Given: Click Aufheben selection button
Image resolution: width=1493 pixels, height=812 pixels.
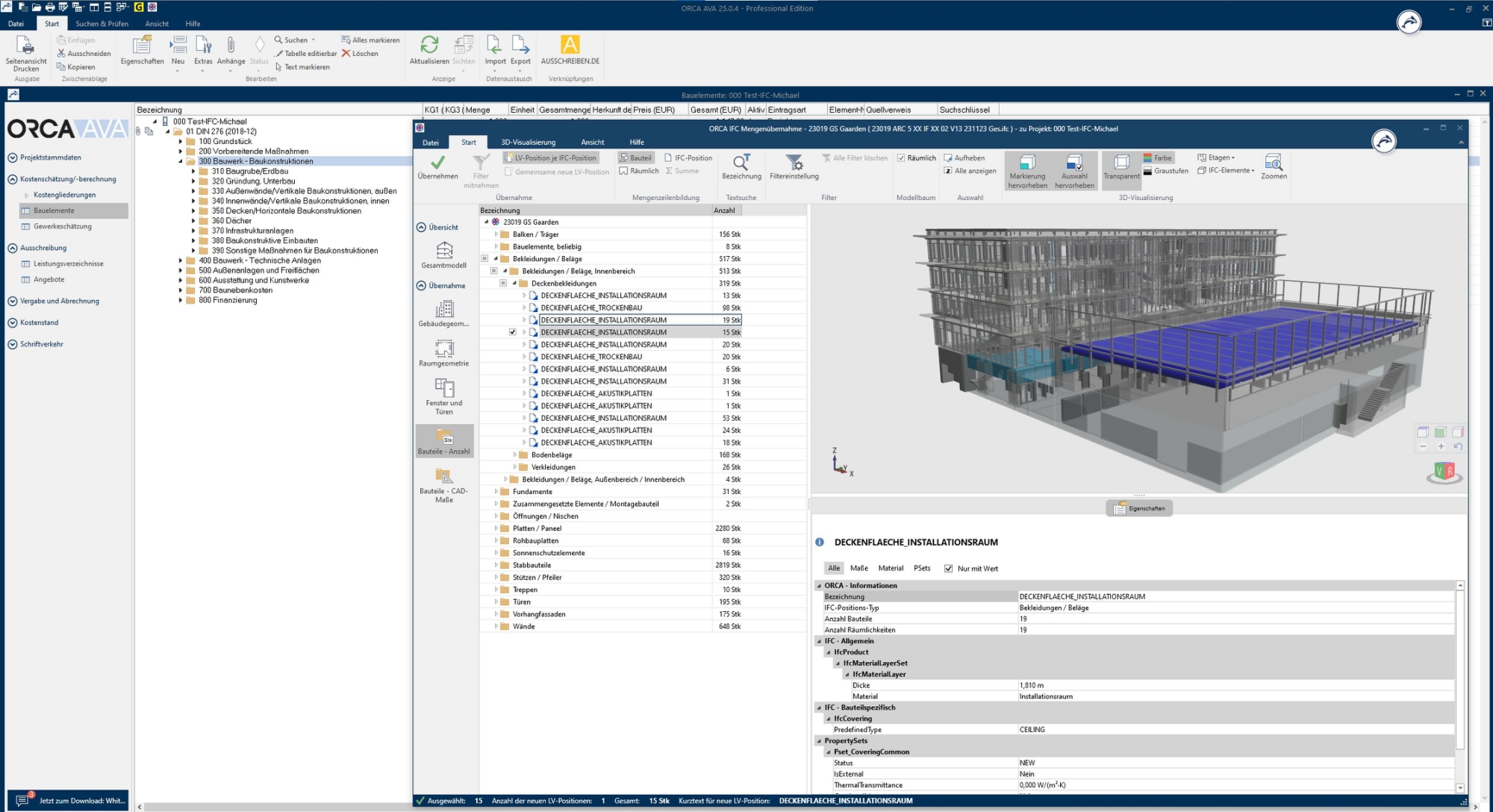Looking at the screenshot, I should 964,158.
